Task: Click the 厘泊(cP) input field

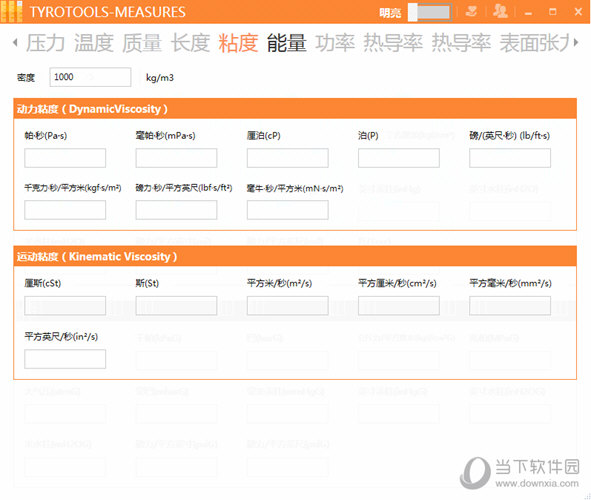Action: [288, 158]
